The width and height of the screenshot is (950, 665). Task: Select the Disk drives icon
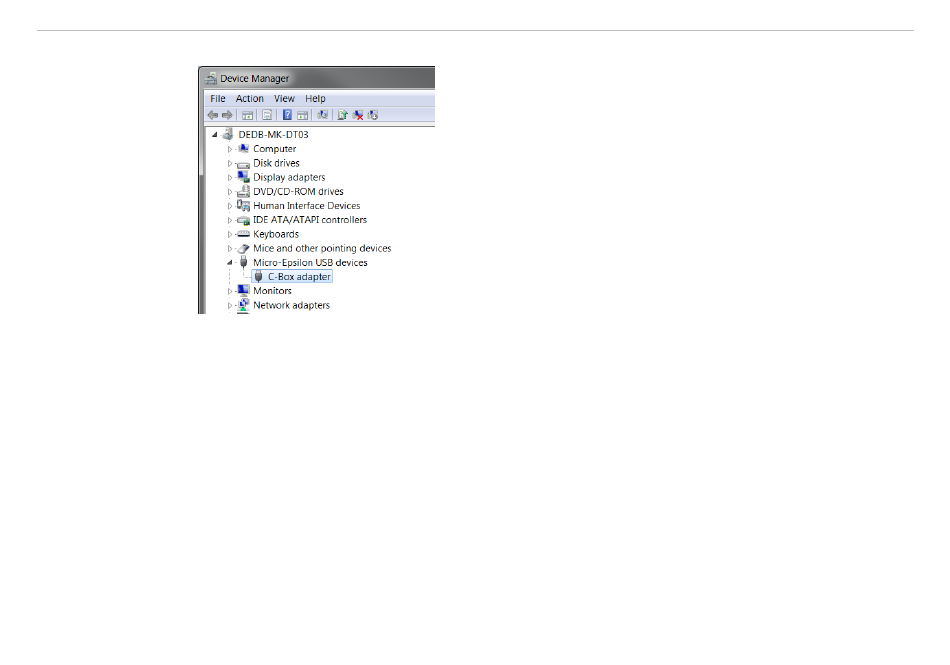pyautogui.click(x=244, y=164)
